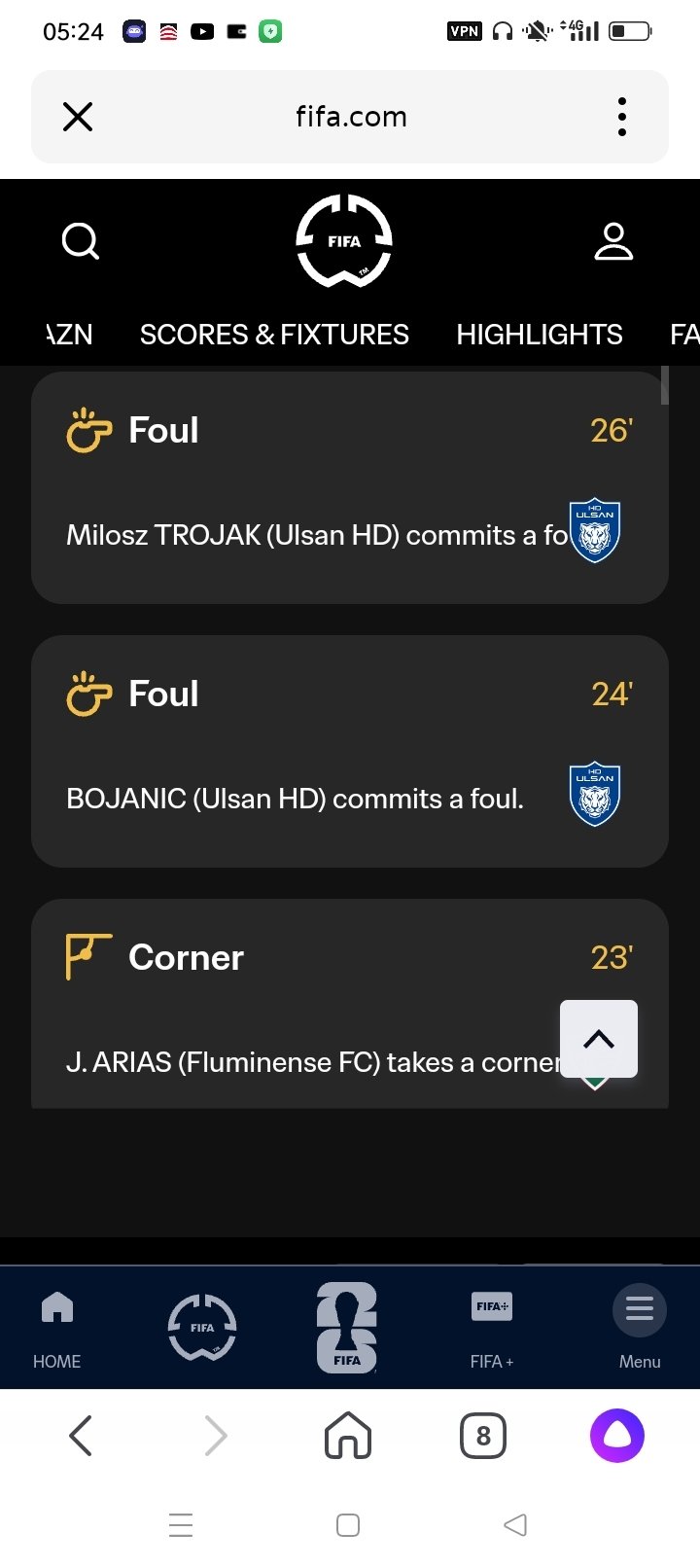
Task: Tap the fifa.com address bar
Action: point(351,117)
